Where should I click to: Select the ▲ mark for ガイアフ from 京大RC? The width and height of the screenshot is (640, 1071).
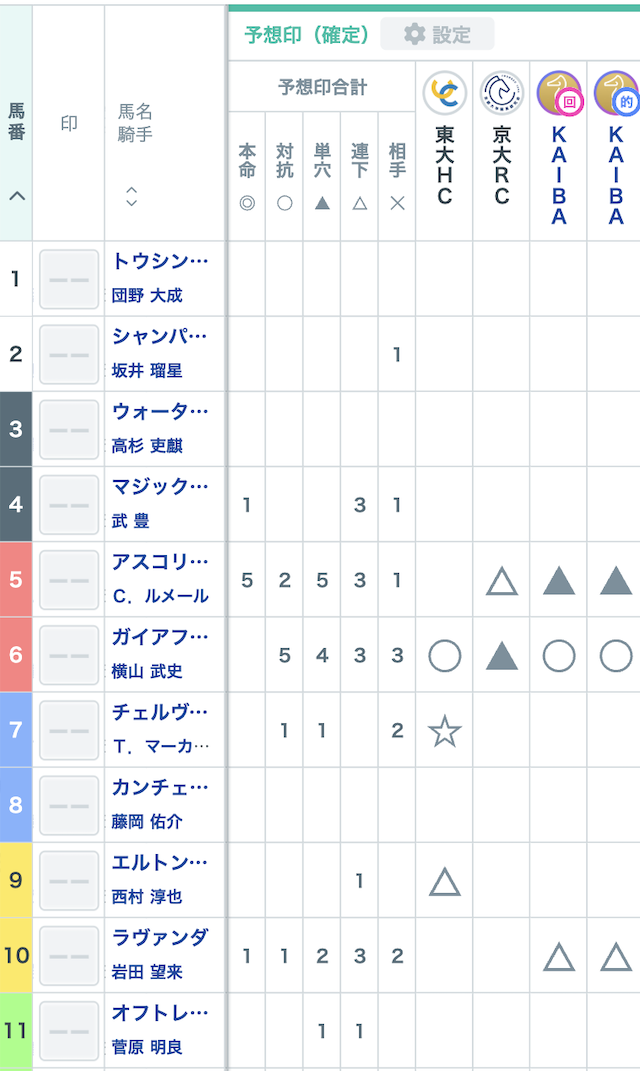pos(500,655)
